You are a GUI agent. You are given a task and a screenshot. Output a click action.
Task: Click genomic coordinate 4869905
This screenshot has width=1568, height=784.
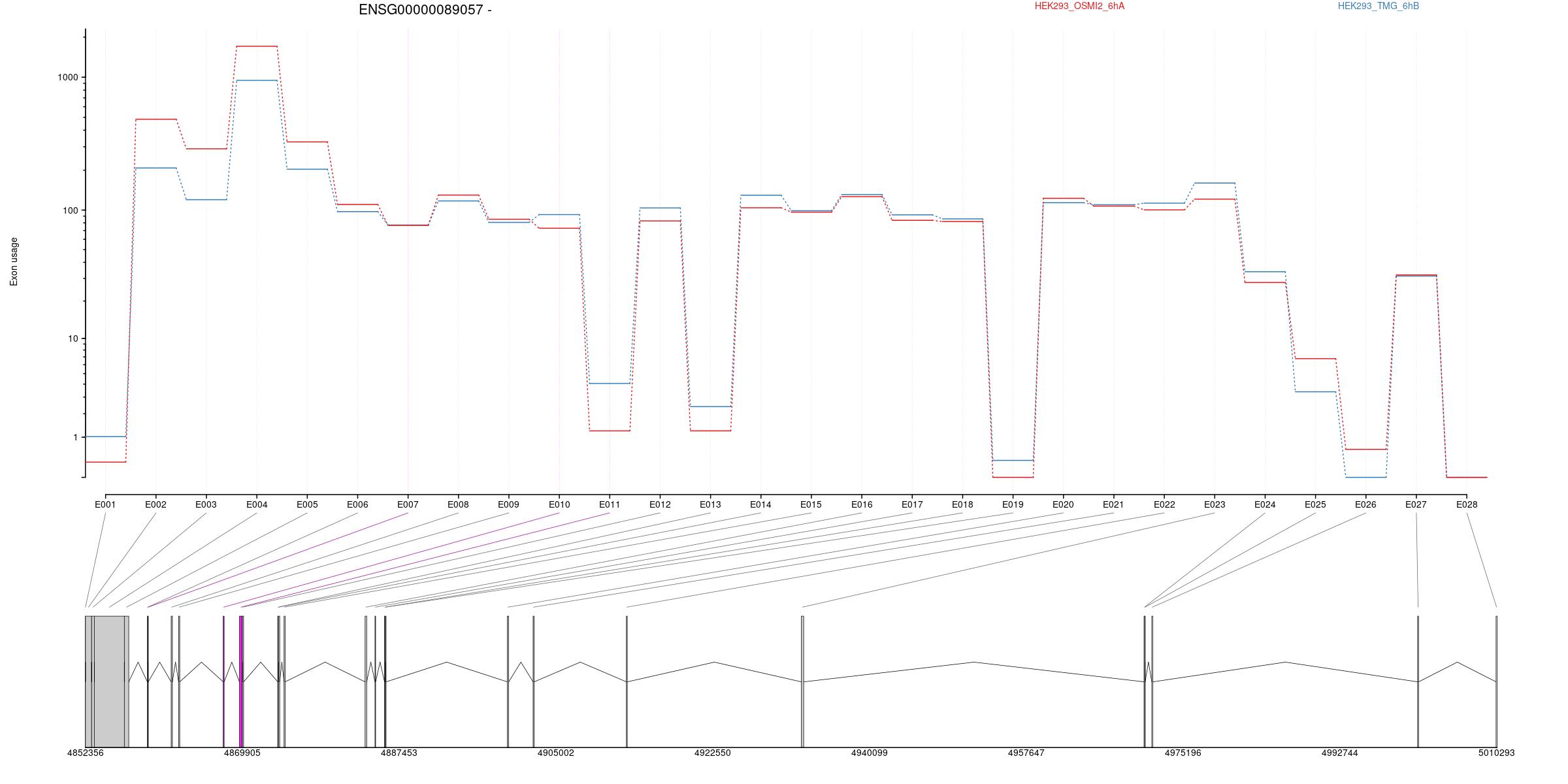242,753
